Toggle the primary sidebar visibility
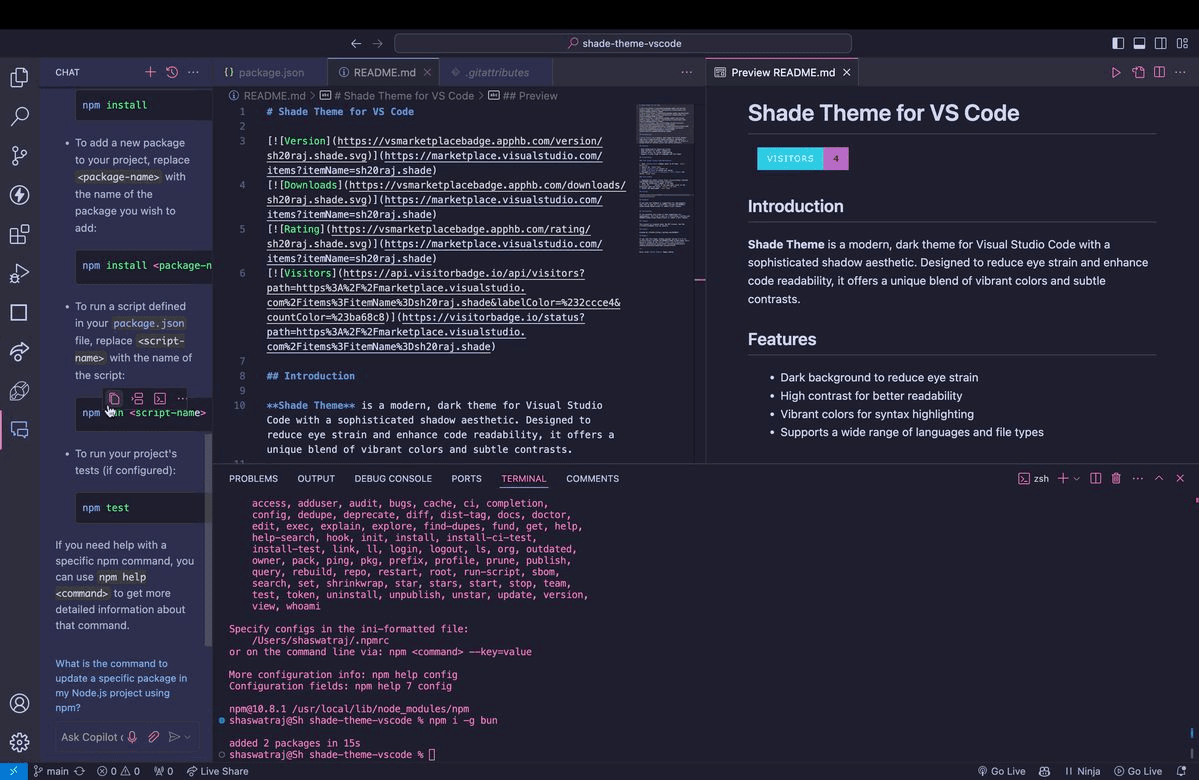Image resolution: width=1199 pixels, height=780 pixels. (1116, 43)
